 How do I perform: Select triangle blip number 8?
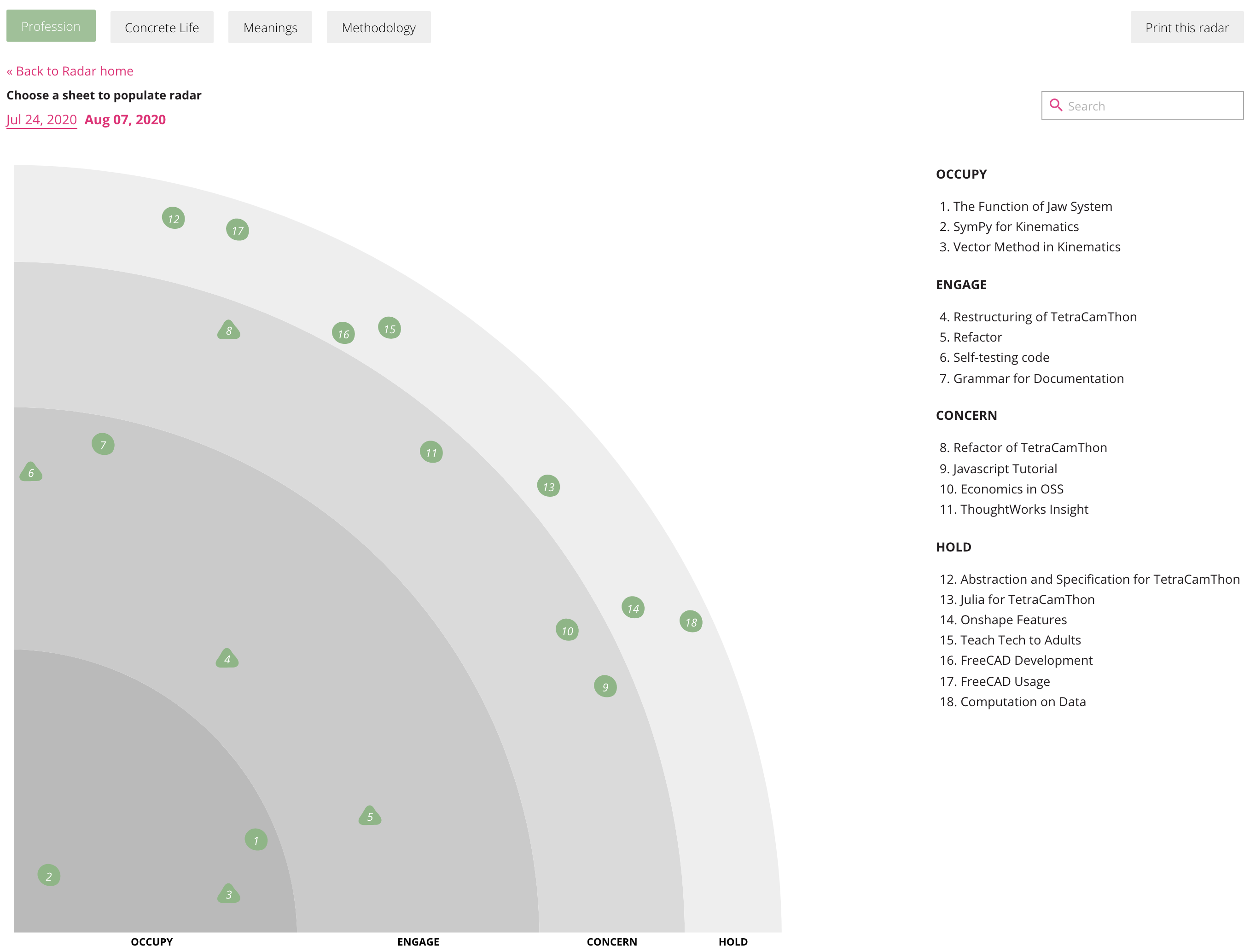pos(228,331)
